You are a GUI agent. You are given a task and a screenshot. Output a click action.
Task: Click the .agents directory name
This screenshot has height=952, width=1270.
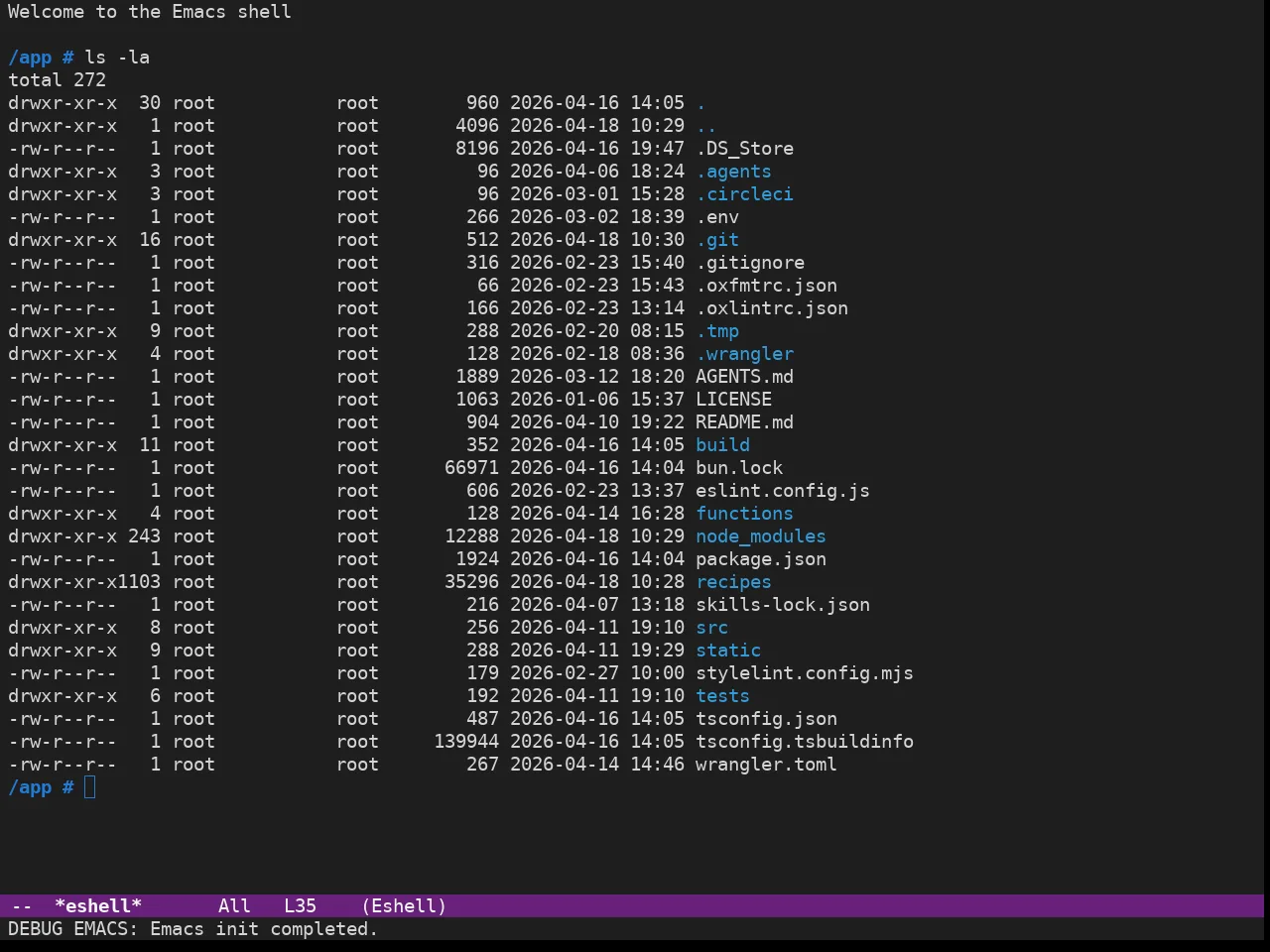click(733, 172)
